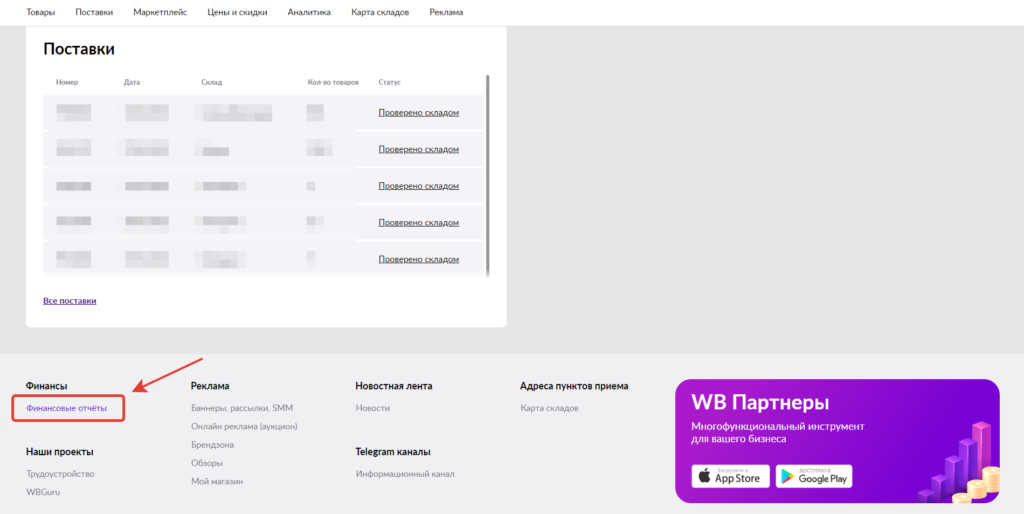Open the Аналитика menu

tap(309, 12)
